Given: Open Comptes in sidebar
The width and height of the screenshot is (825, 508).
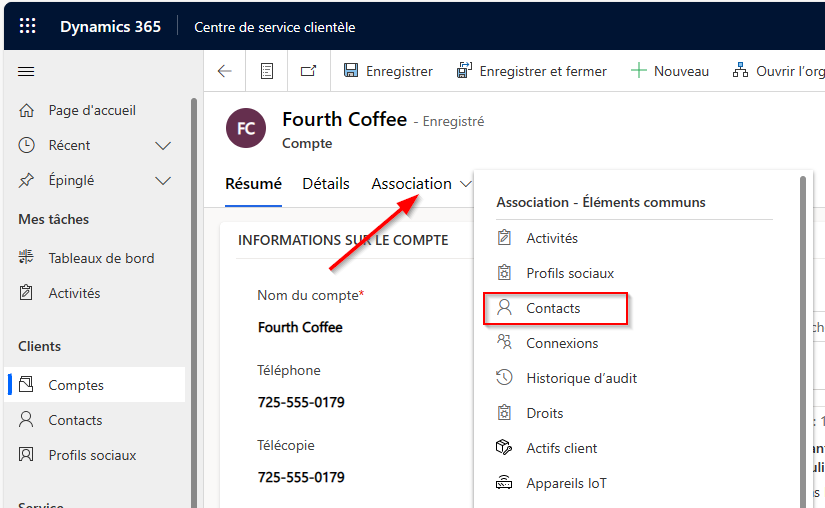Looking at the screenshot, I should click(76, 385).
